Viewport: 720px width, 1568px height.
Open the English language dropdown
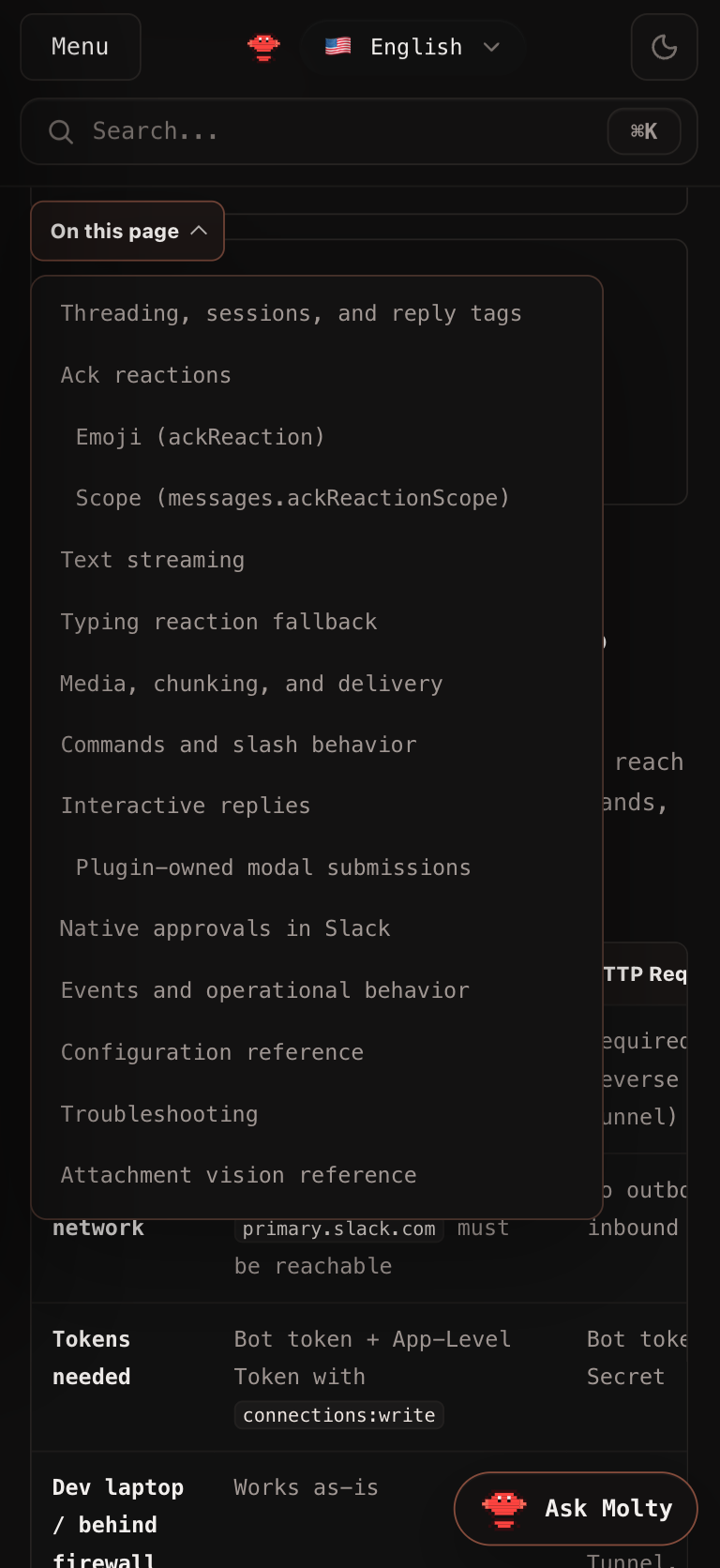pyautogui.click(x=412, y=47)
